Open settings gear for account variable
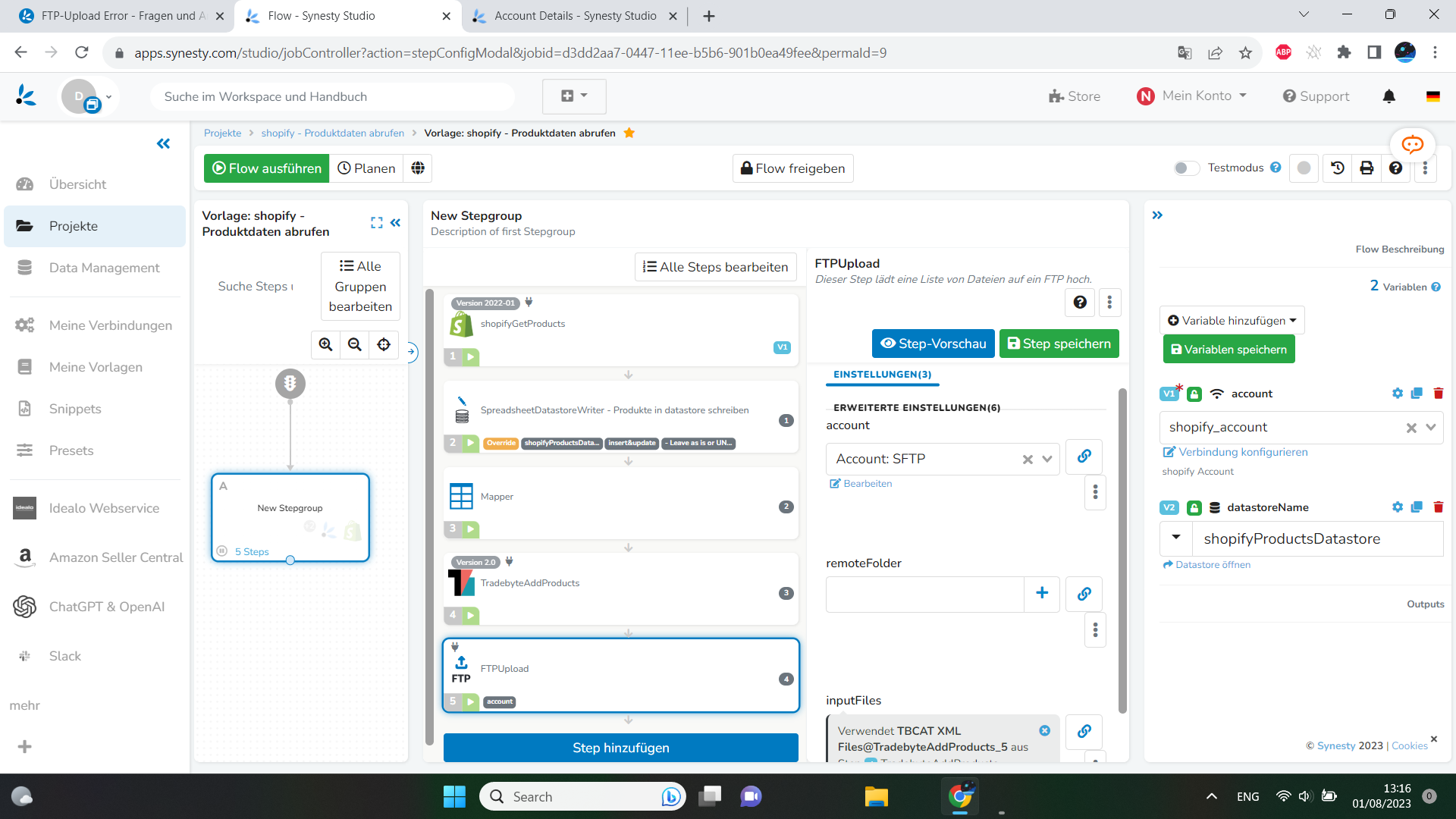The width and height of the screenshot is (1456, 819). [x=1398, y=394]
